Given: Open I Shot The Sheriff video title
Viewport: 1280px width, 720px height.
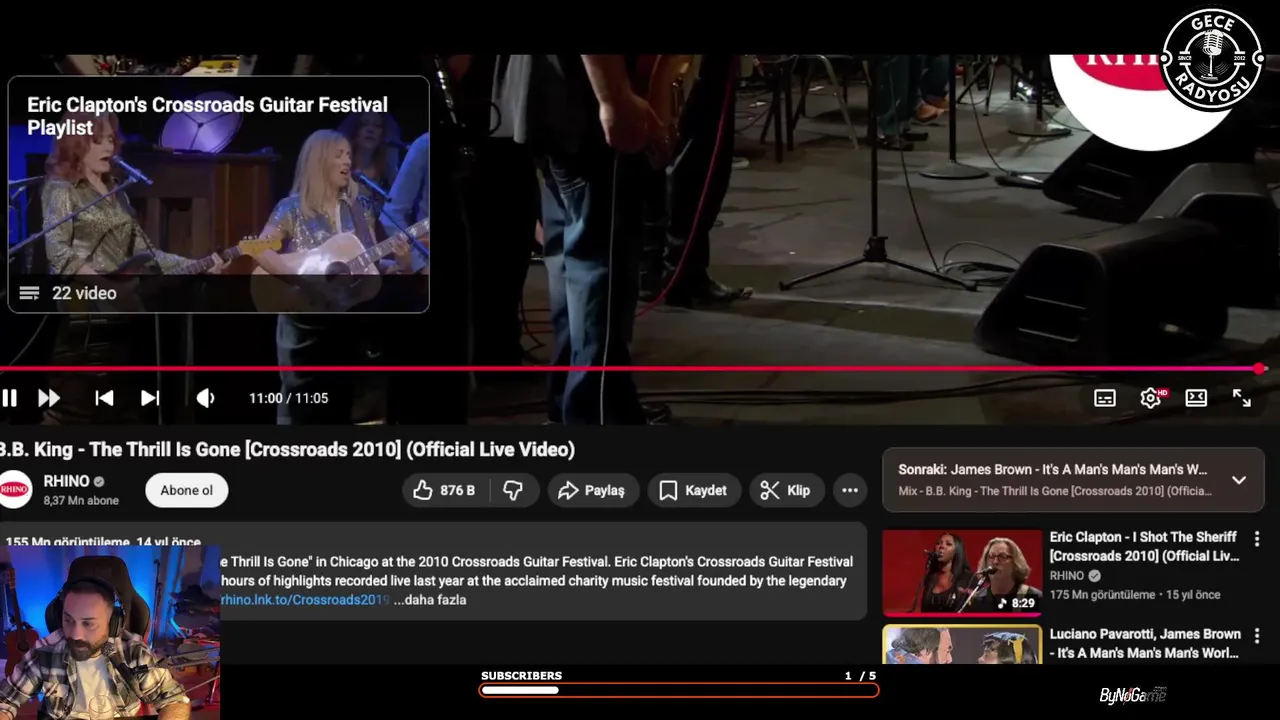Looking at the screenshot, I should coord(1143,546).
